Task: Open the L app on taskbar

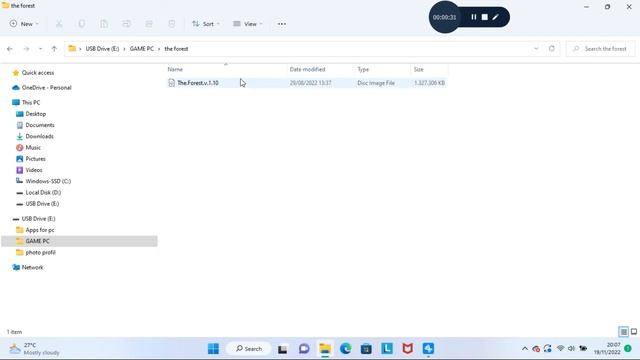Action: (387, 349)
